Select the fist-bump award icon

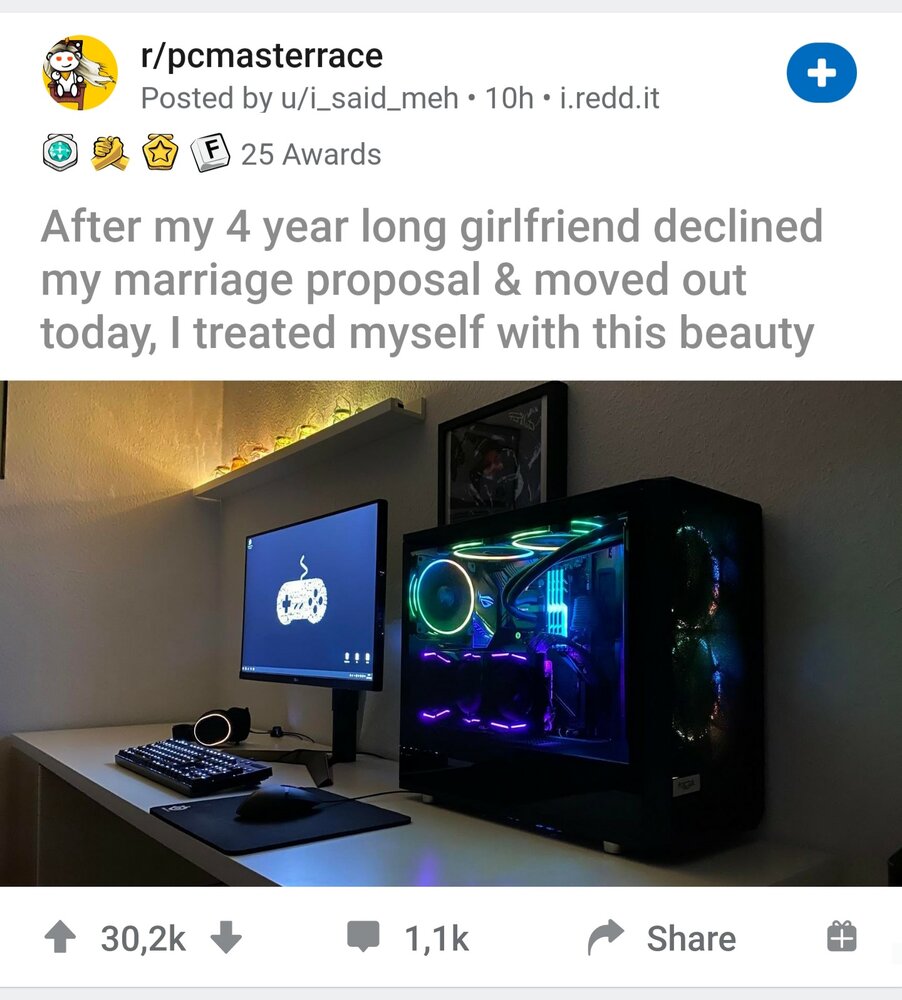click(110, 153)
